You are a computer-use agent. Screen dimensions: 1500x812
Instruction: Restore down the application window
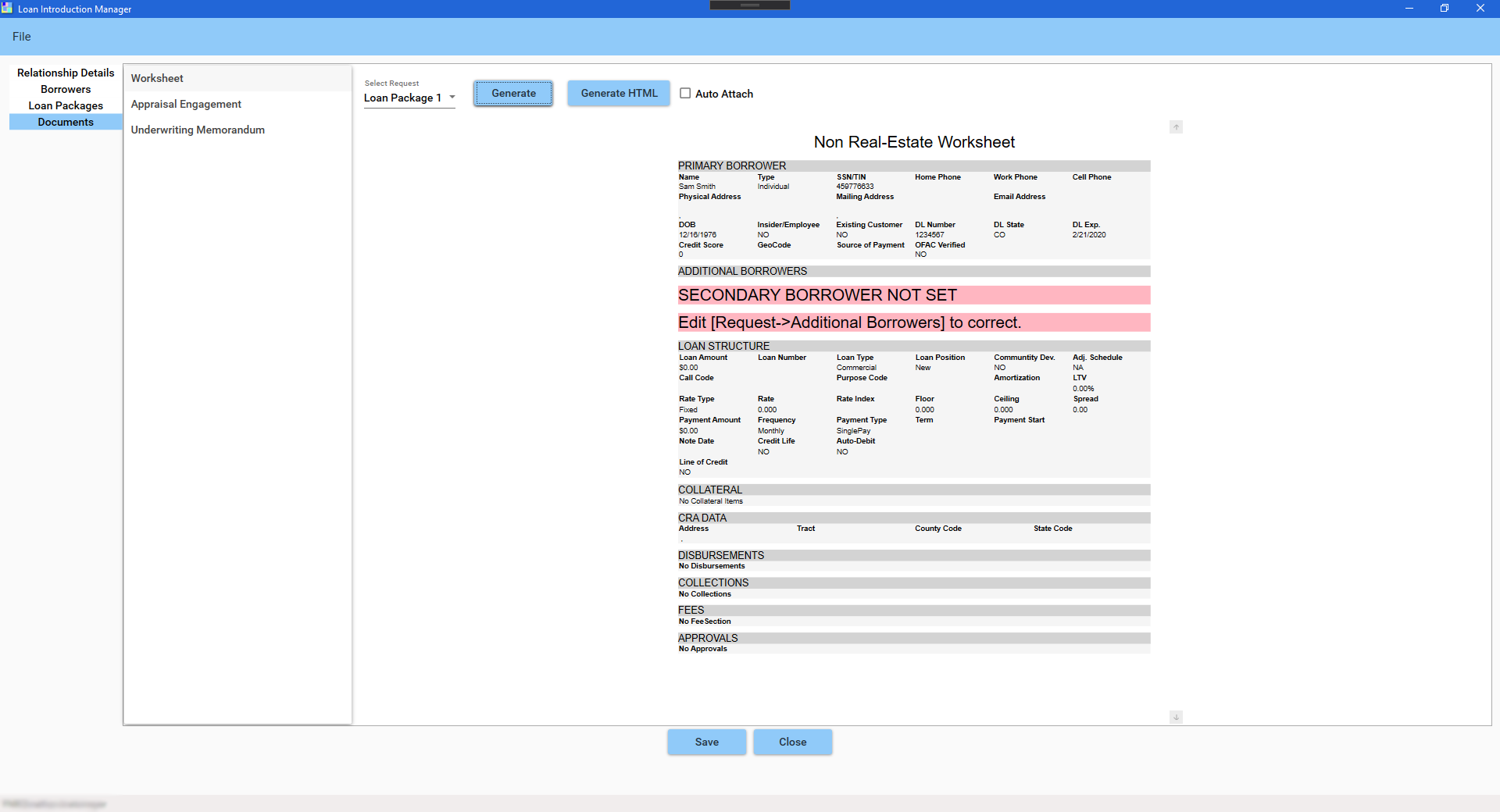coord(1445,9)
